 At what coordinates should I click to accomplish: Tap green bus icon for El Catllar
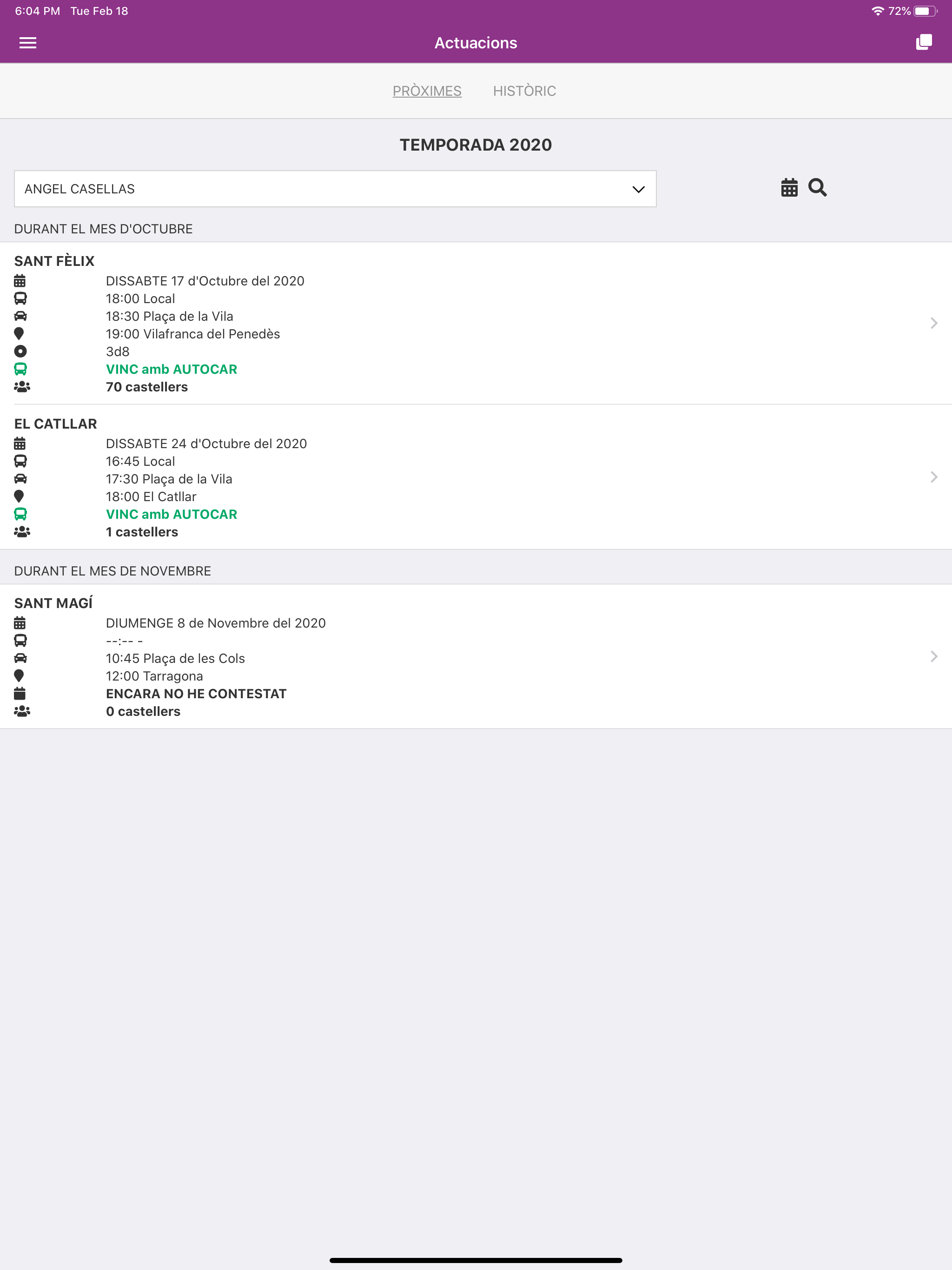pyautogui.click(x=20, y=515)
